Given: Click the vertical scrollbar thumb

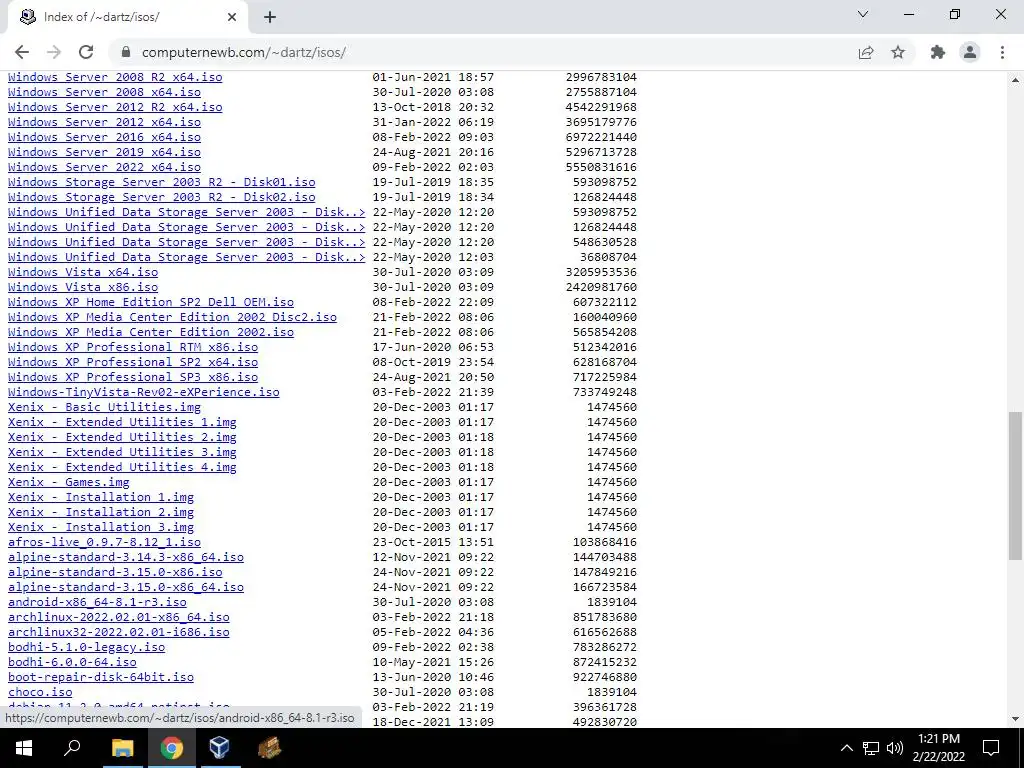Looking at the screenshot, I should [1016, 485].
